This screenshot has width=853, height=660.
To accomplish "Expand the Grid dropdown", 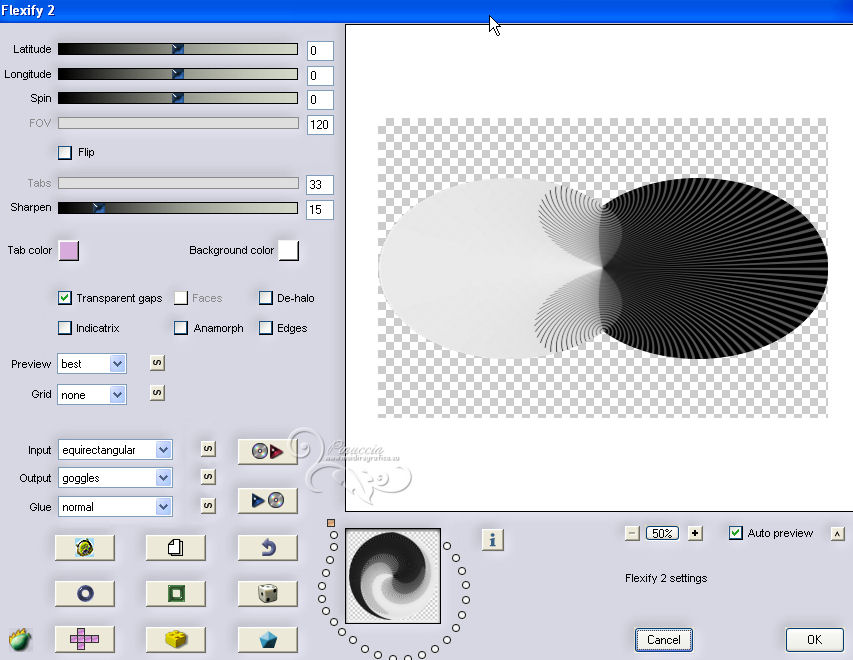I will pos(118,395).
